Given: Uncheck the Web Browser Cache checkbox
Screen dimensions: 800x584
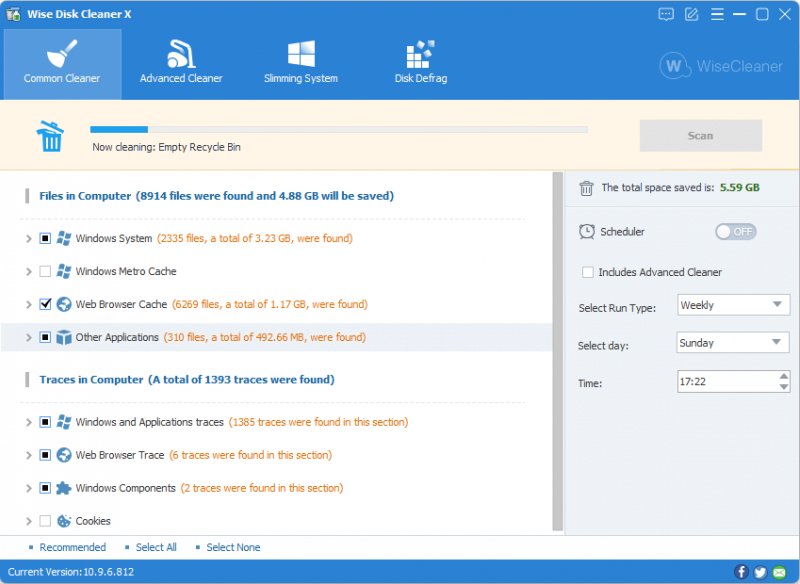Looking at the screenshot, I should [45, 304].
